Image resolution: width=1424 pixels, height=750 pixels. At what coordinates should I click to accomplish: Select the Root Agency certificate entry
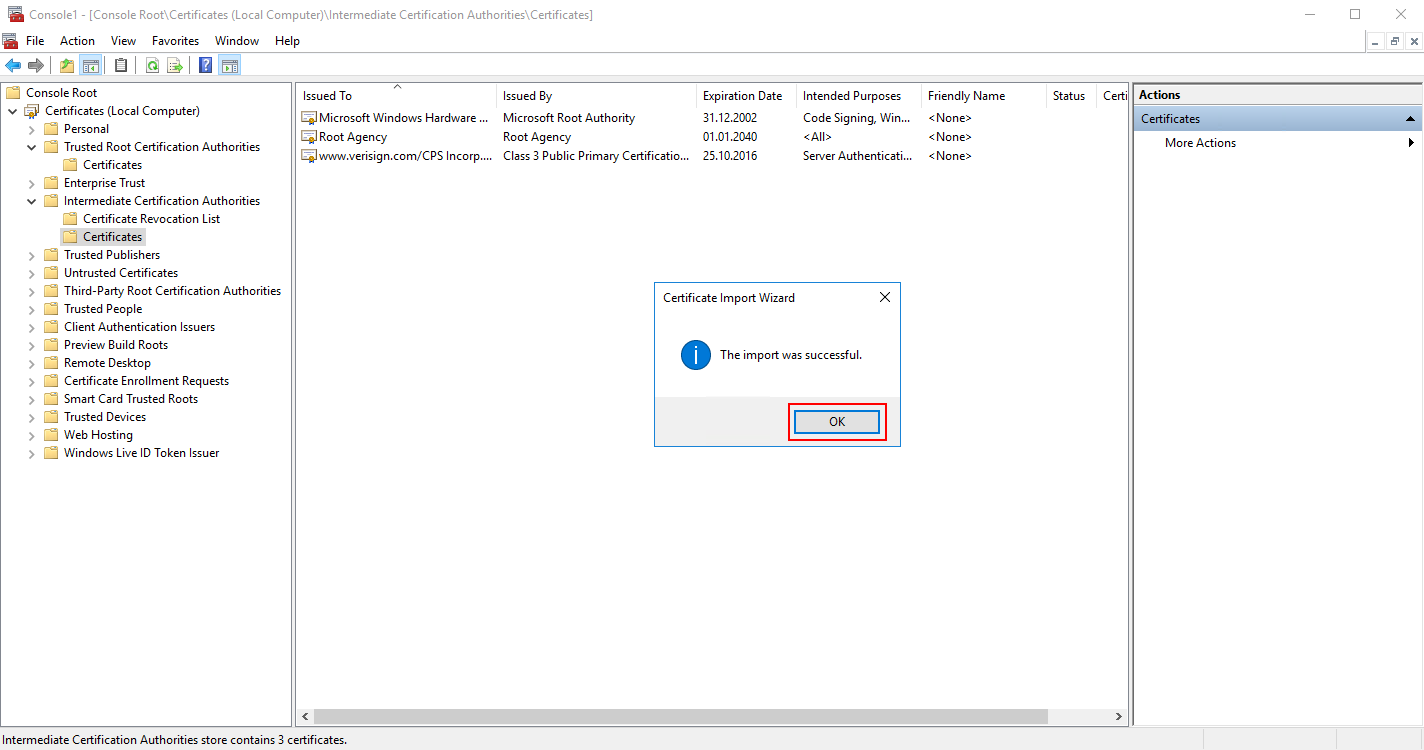pyautogui.click(x=352, y=136)
